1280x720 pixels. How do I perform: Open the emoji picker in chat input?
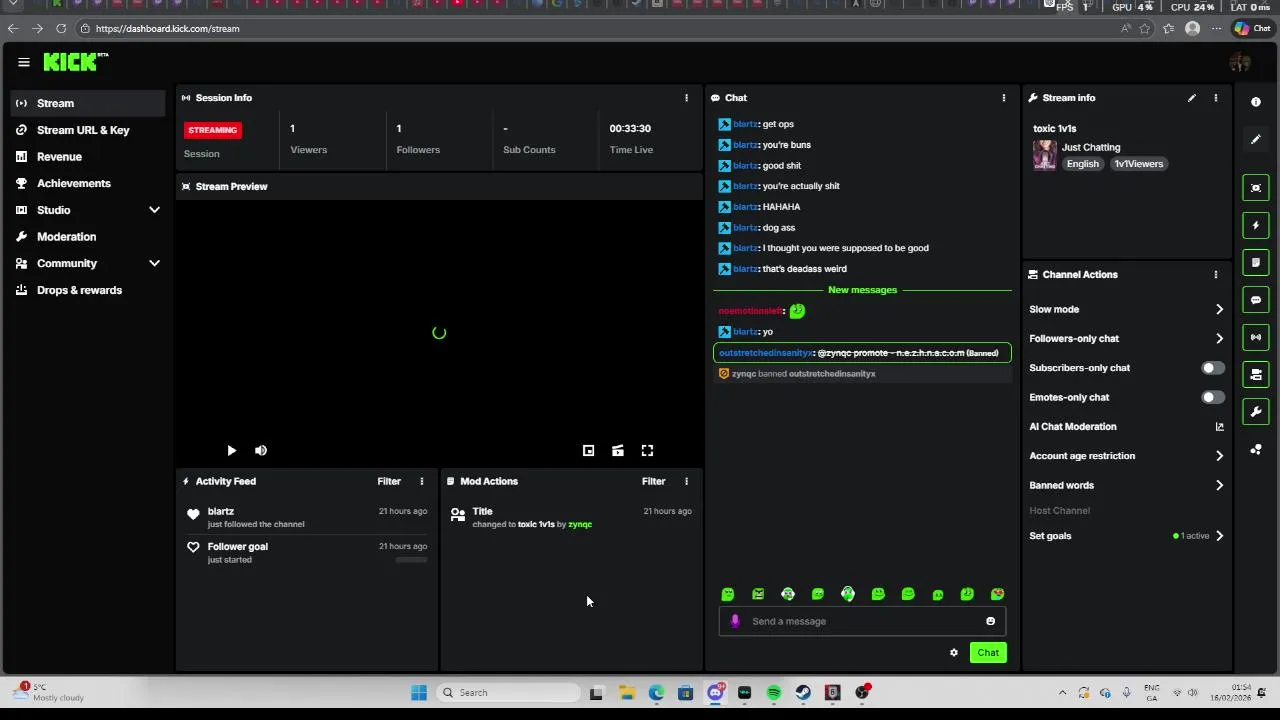991,622
